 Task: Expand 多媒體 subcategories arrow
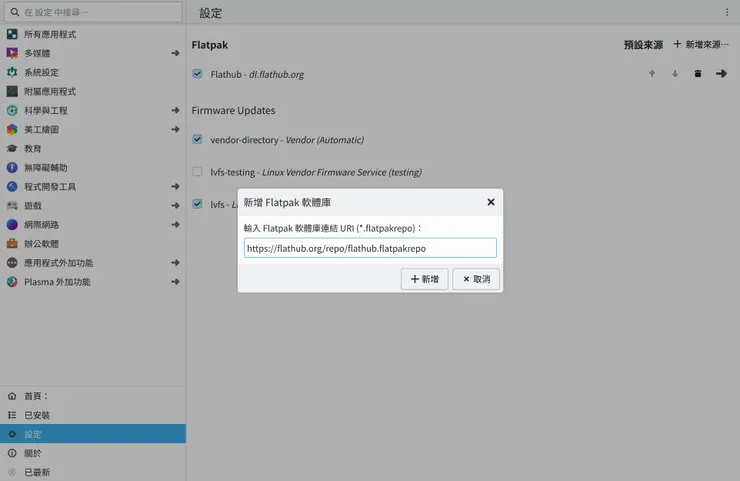[176, 53]
